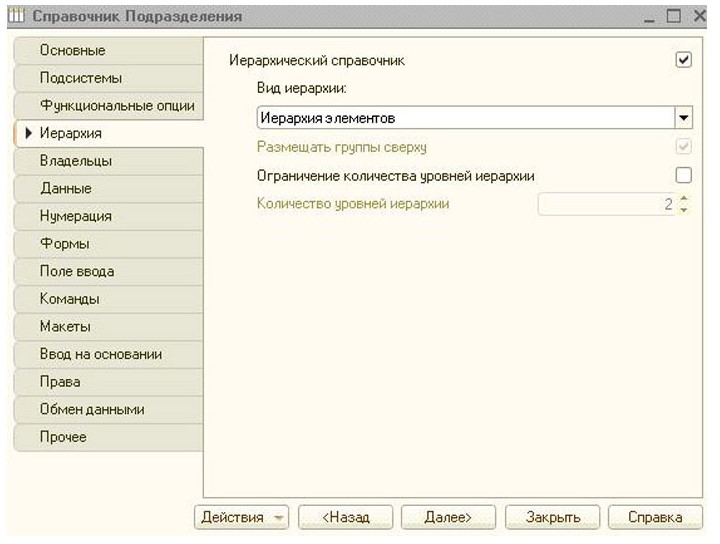Image resolution: width=720 pixels, height=544 pixels.
Task: Select the Формы tab
Action: point(65,243)
